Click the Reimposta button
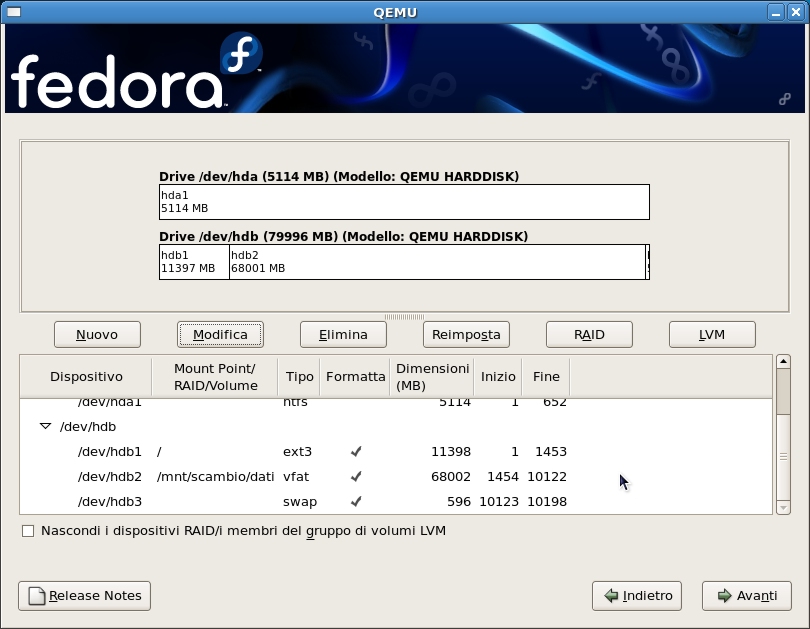810x629 pixels. (x=466, y=335)
